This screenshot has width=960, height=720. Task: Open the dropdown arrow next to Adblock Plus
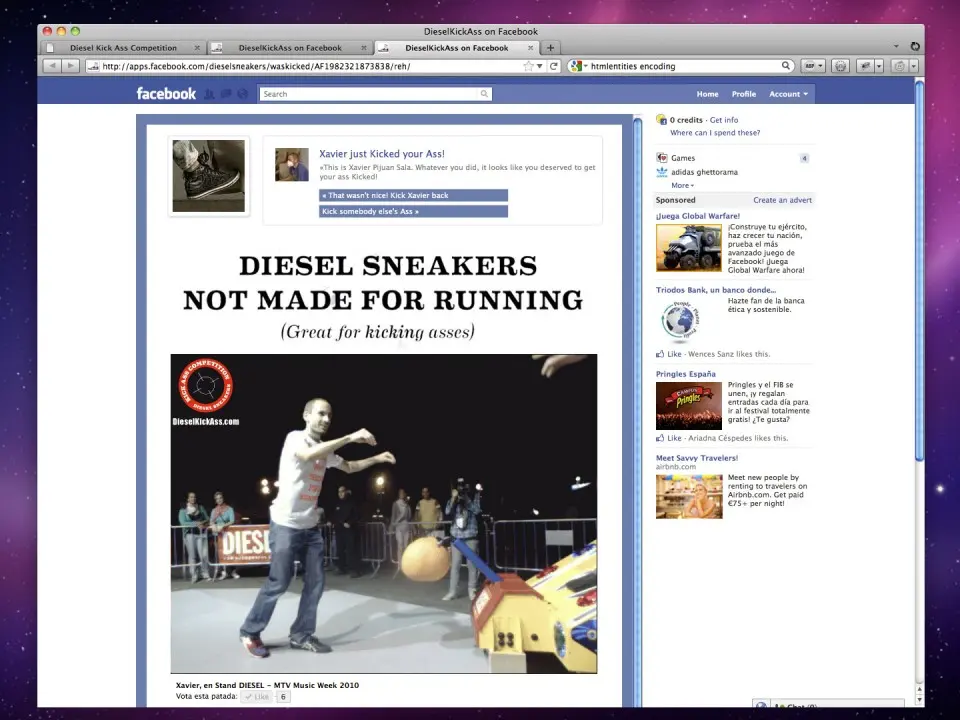pyautogui.click(x=821, y=66)
